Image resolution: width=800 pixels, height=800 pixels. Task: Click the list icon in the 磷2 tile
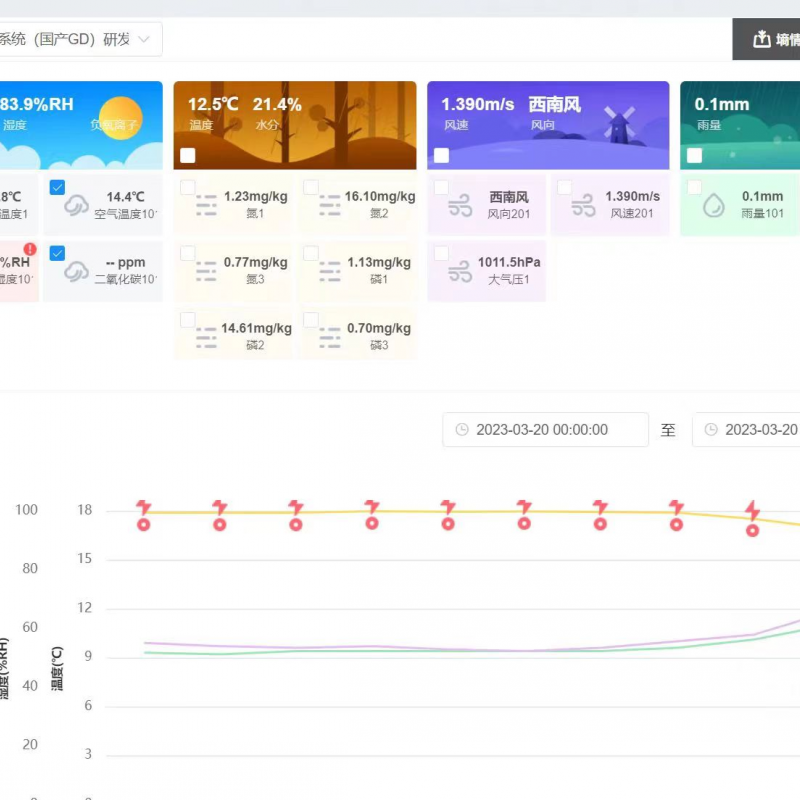207,337
